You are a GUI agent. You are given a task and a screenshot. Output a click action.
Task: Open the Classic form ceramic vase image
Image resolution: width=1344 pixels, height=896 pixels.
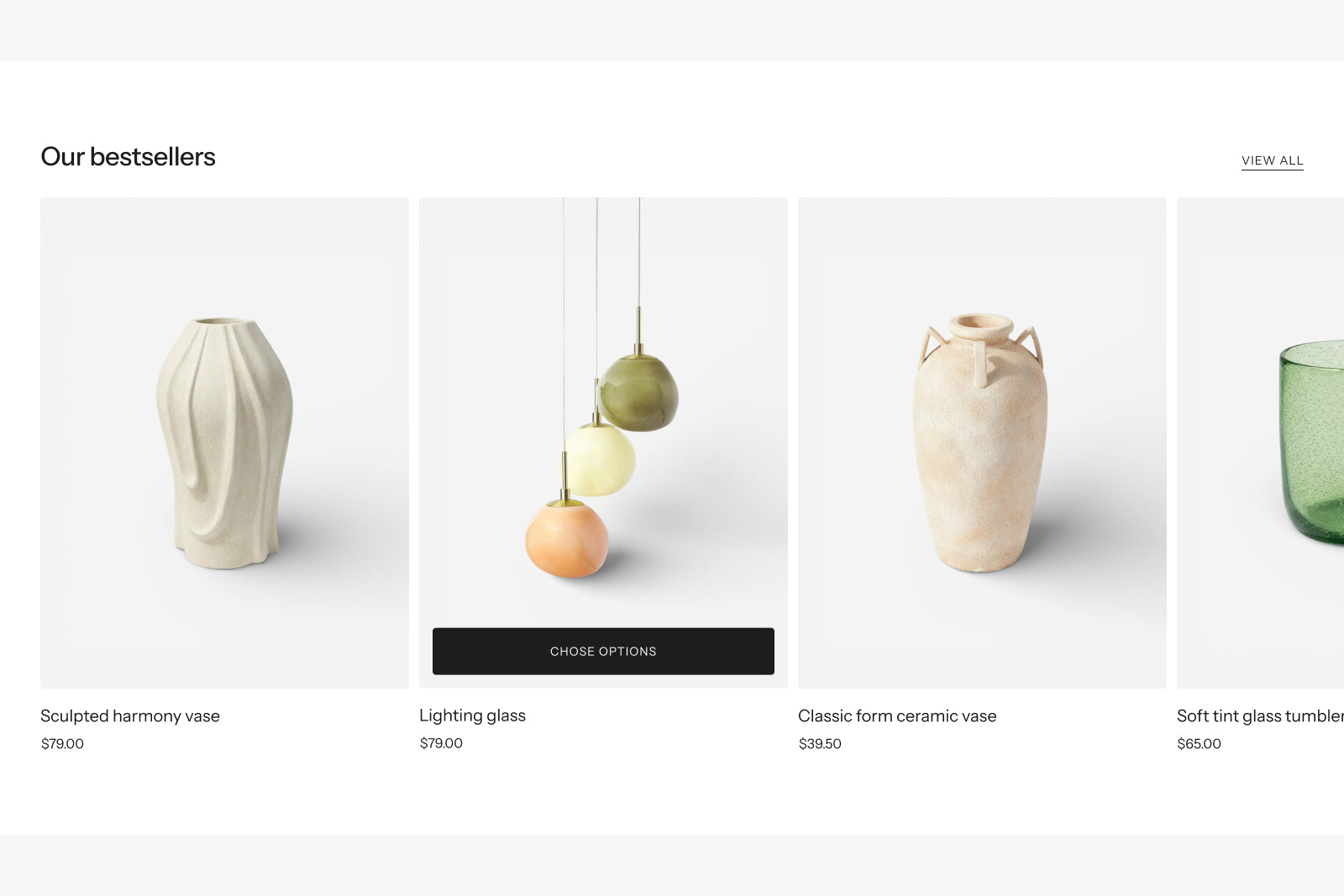(982, 443)
